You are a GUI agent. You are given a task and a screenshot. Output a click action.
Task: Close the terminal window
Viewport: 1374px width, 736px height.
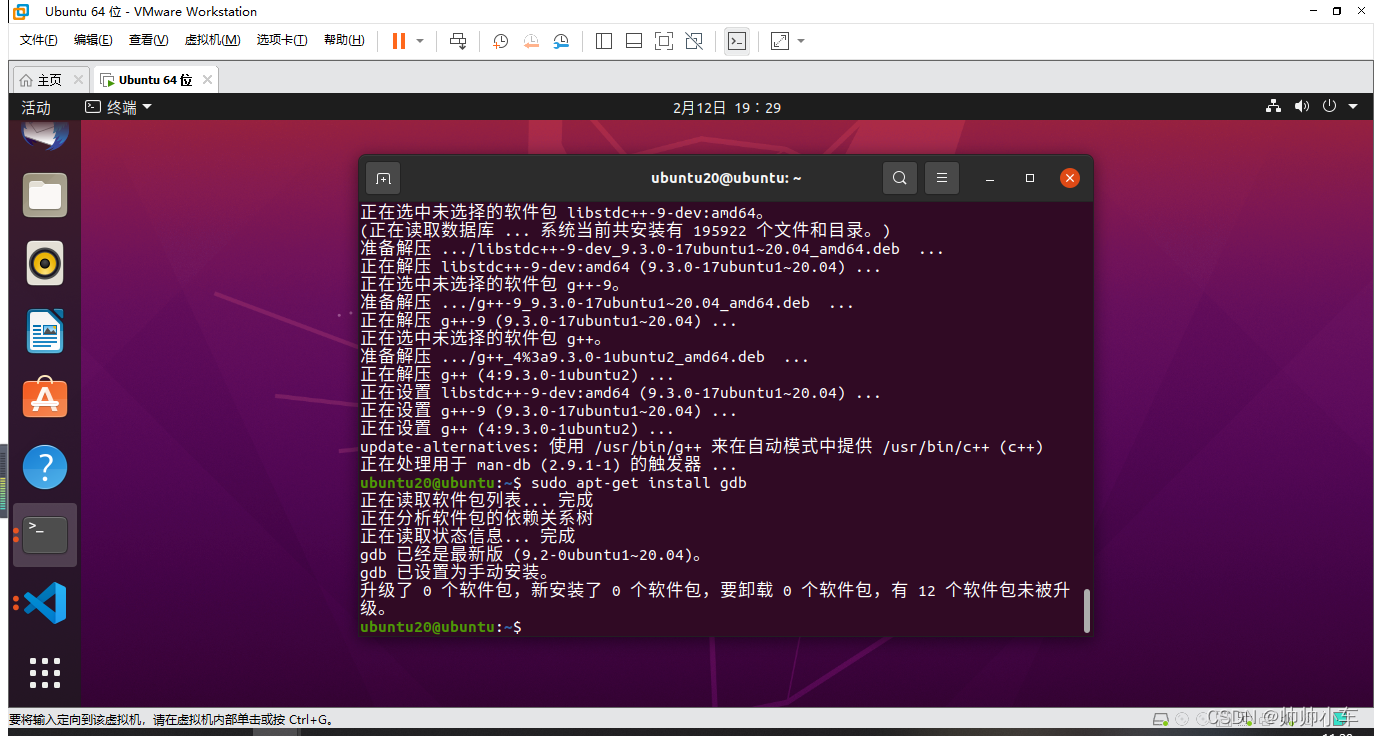pos(1070,178)
